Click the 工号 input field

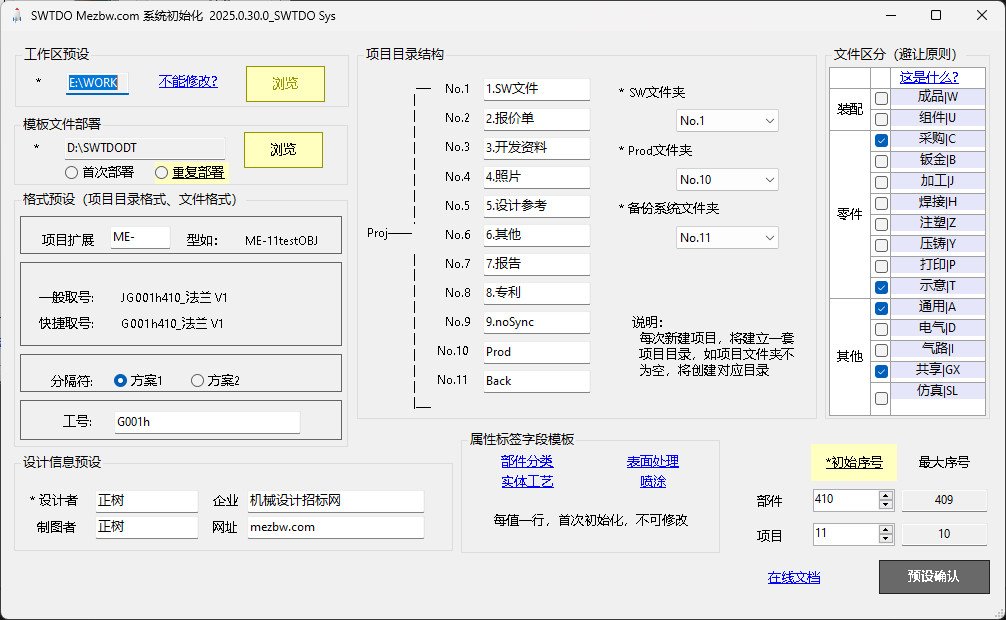(206, 422)
